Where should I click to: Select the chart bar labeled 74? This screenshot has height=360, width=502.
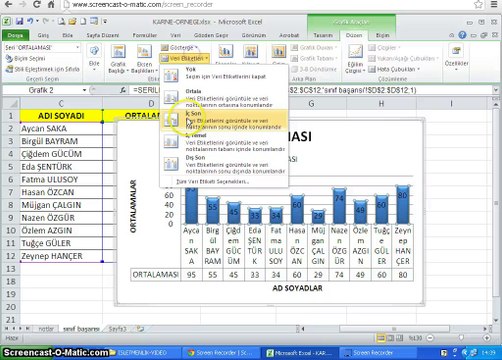[x=339, y=207]
